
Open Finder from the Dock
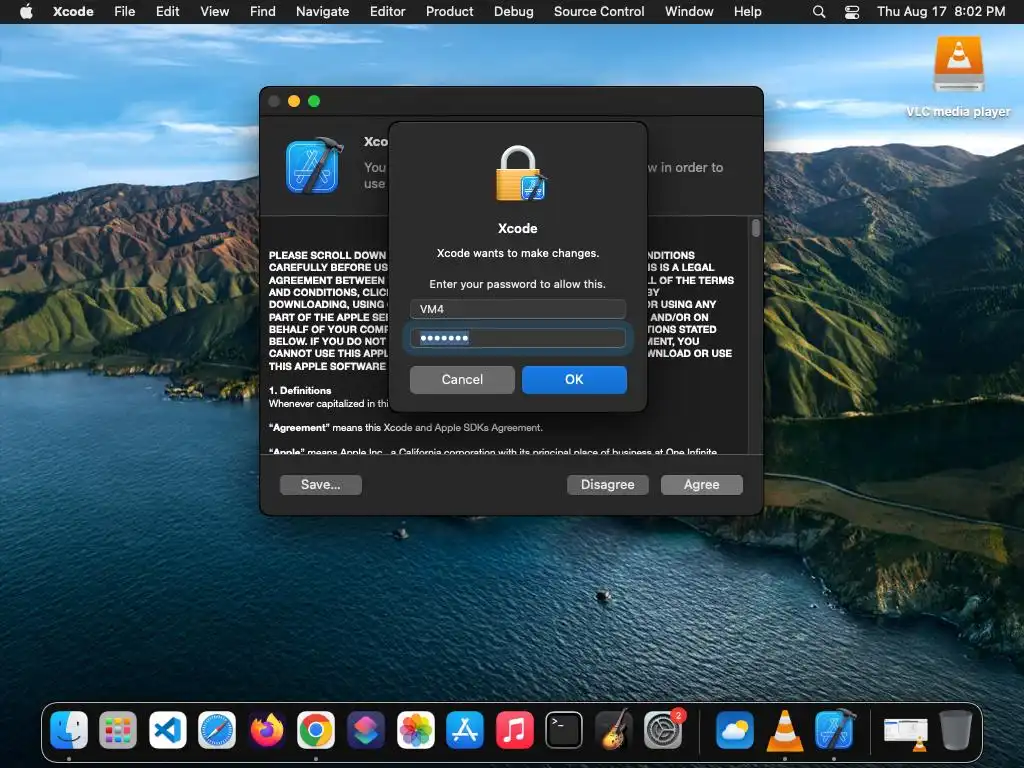pyautogui.click(x=69, y=729)
